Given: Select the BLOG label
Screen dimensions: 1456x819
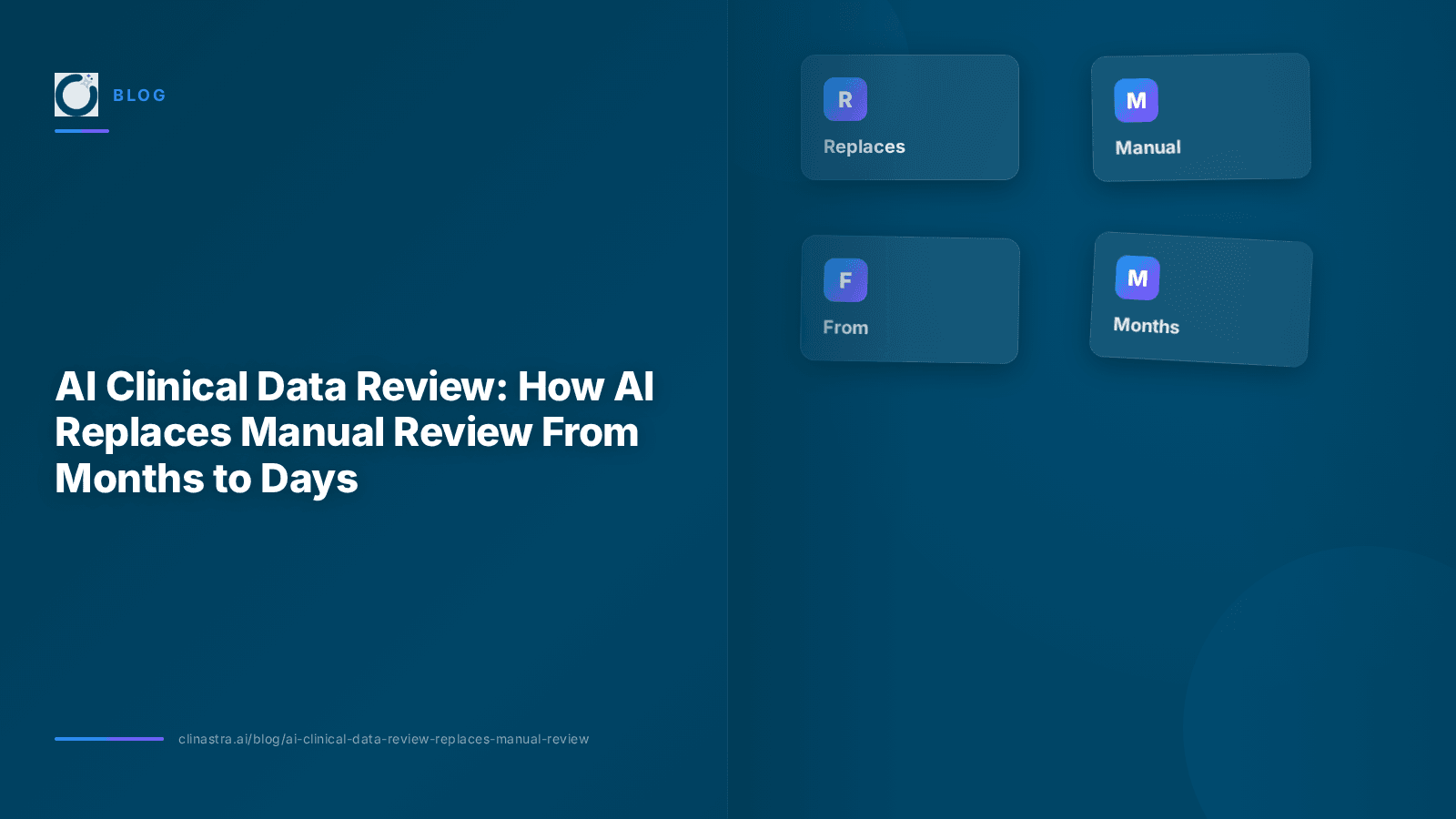Looking at the screenshot, I should click(x=139, y=96).
